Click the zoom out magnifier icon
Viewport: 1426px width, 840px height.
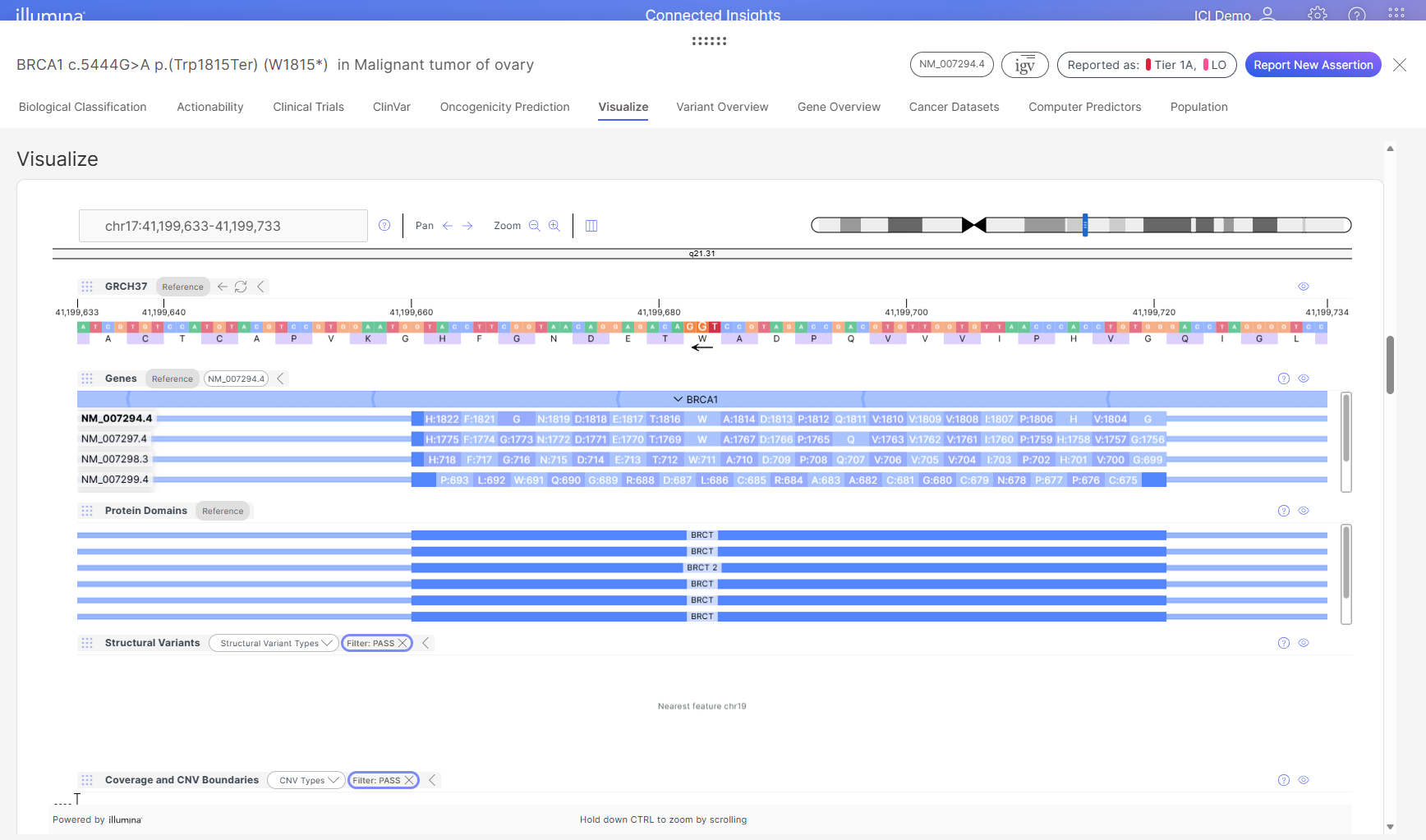click(x=535, y=226)
